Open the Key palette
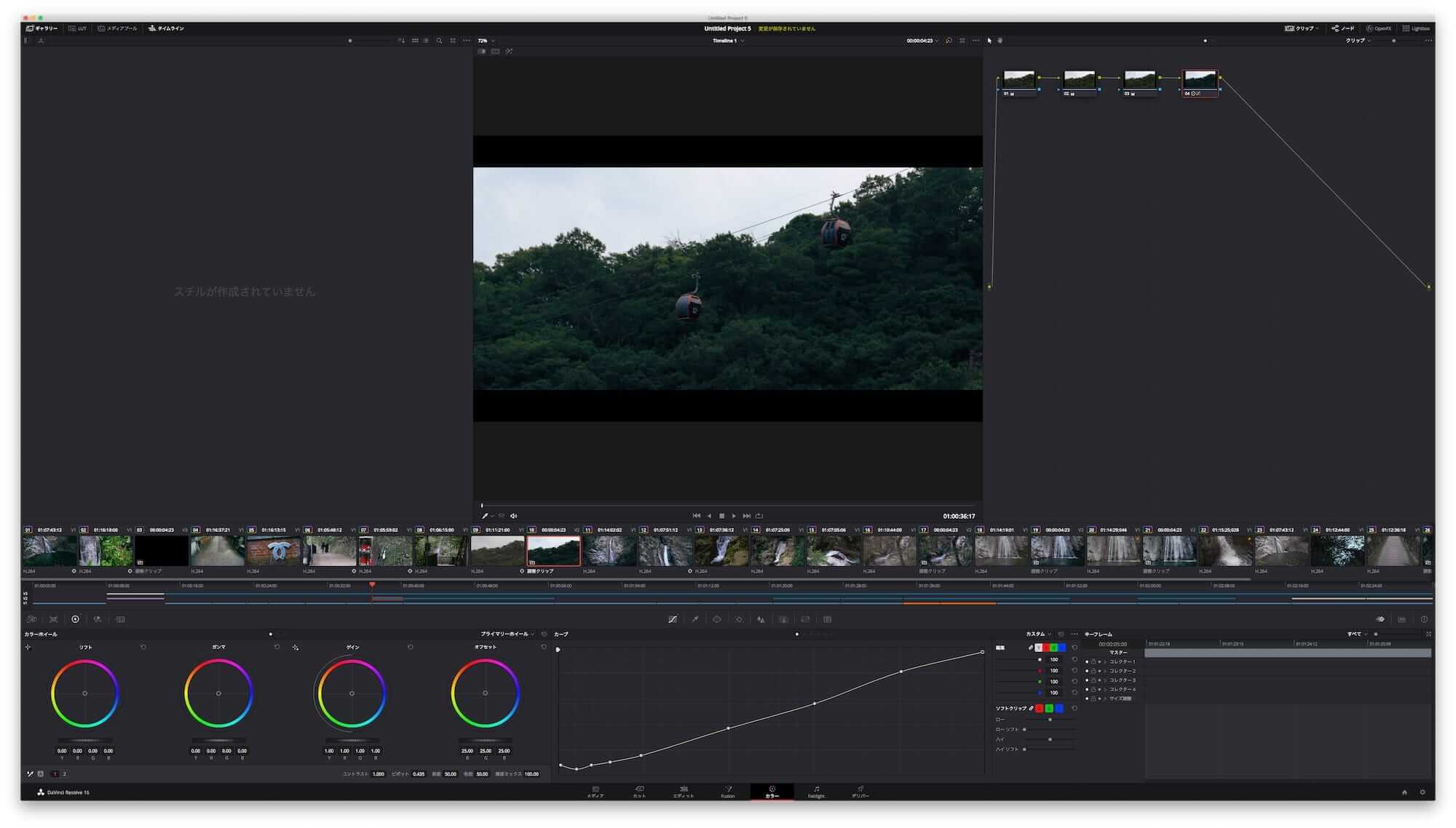 783,619
